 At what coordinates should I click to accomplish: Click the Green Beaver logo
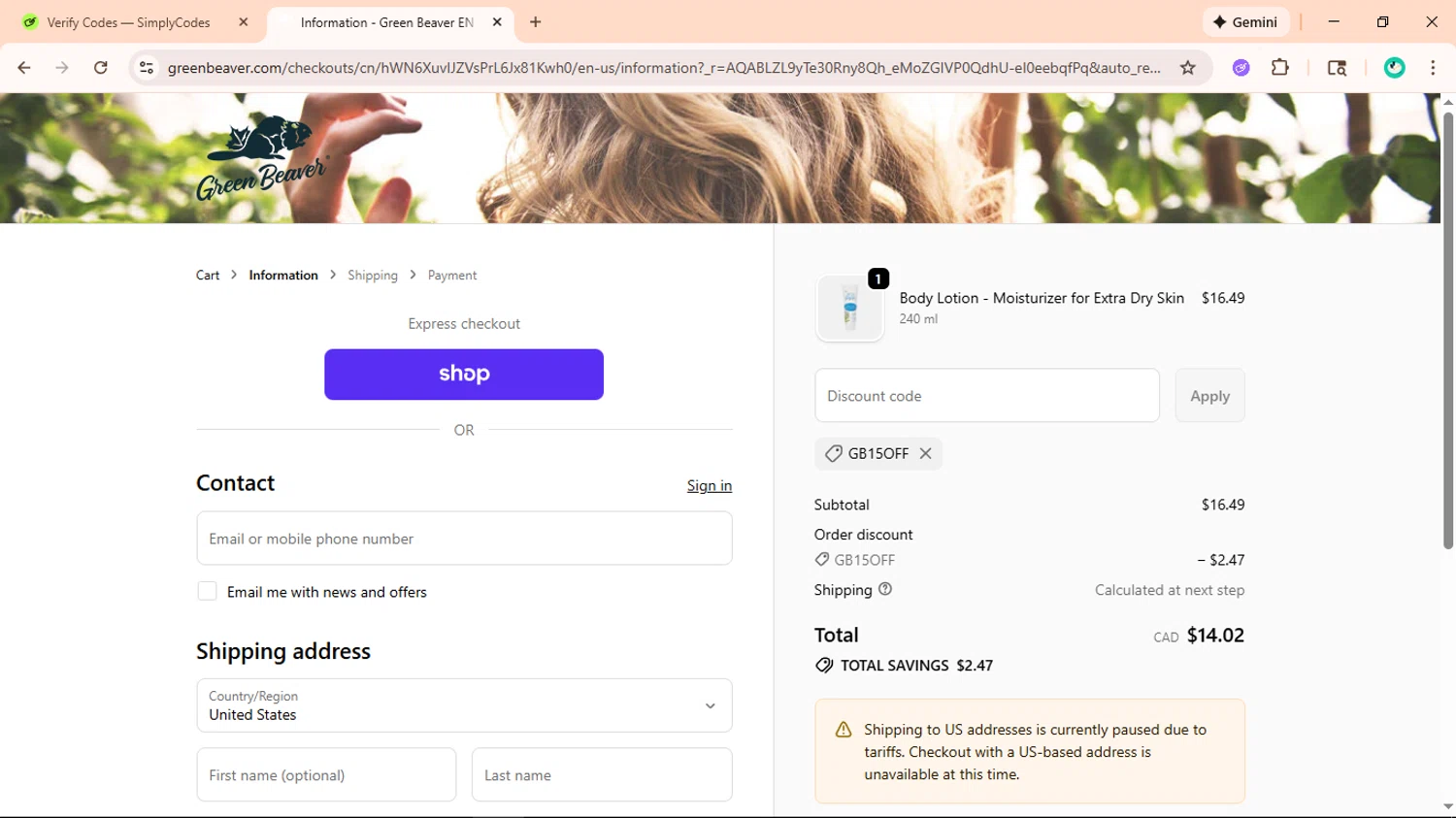pos(264,158)
